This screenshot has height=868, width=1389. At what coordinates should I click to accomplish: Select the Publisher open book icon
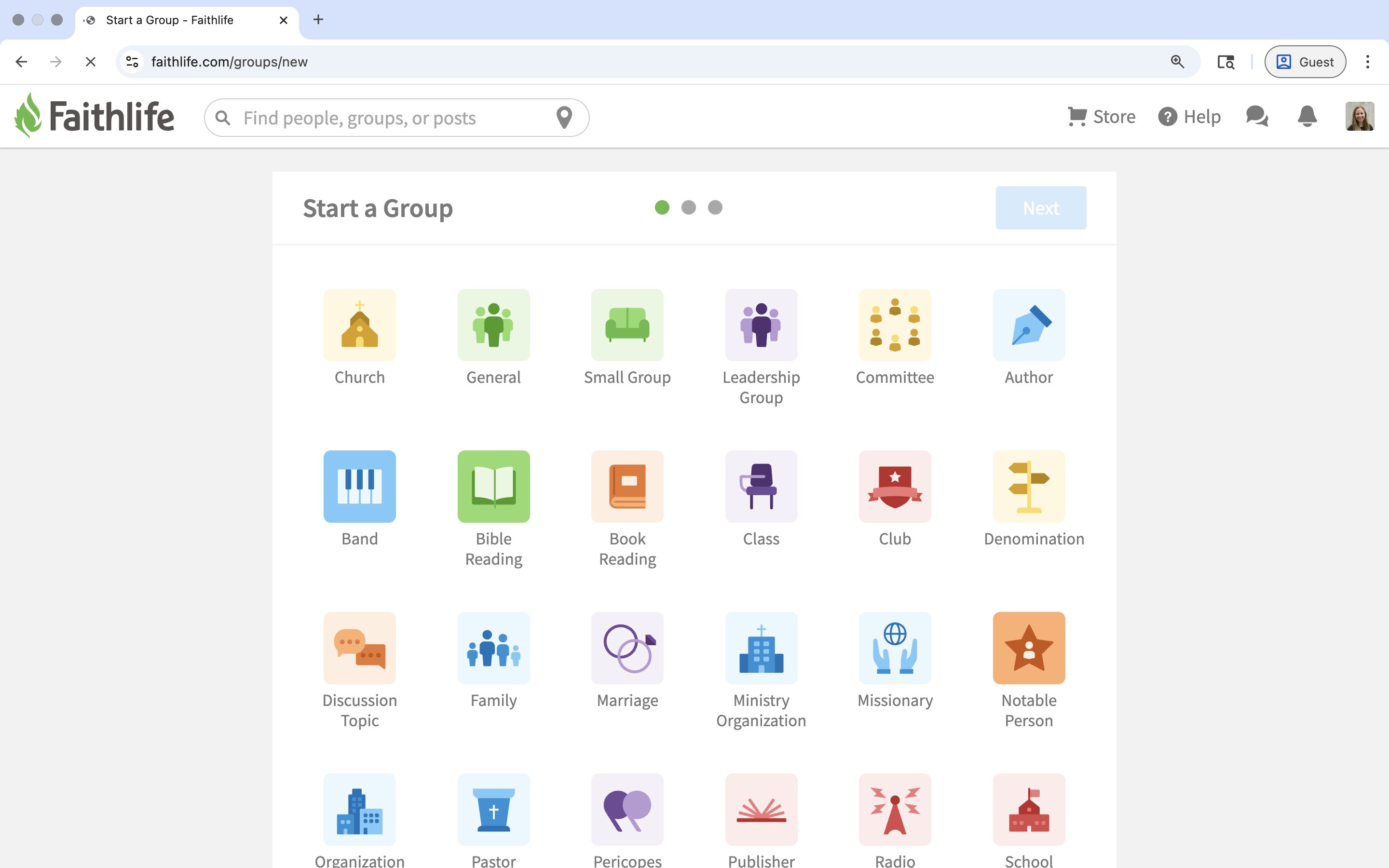(761, 810)
